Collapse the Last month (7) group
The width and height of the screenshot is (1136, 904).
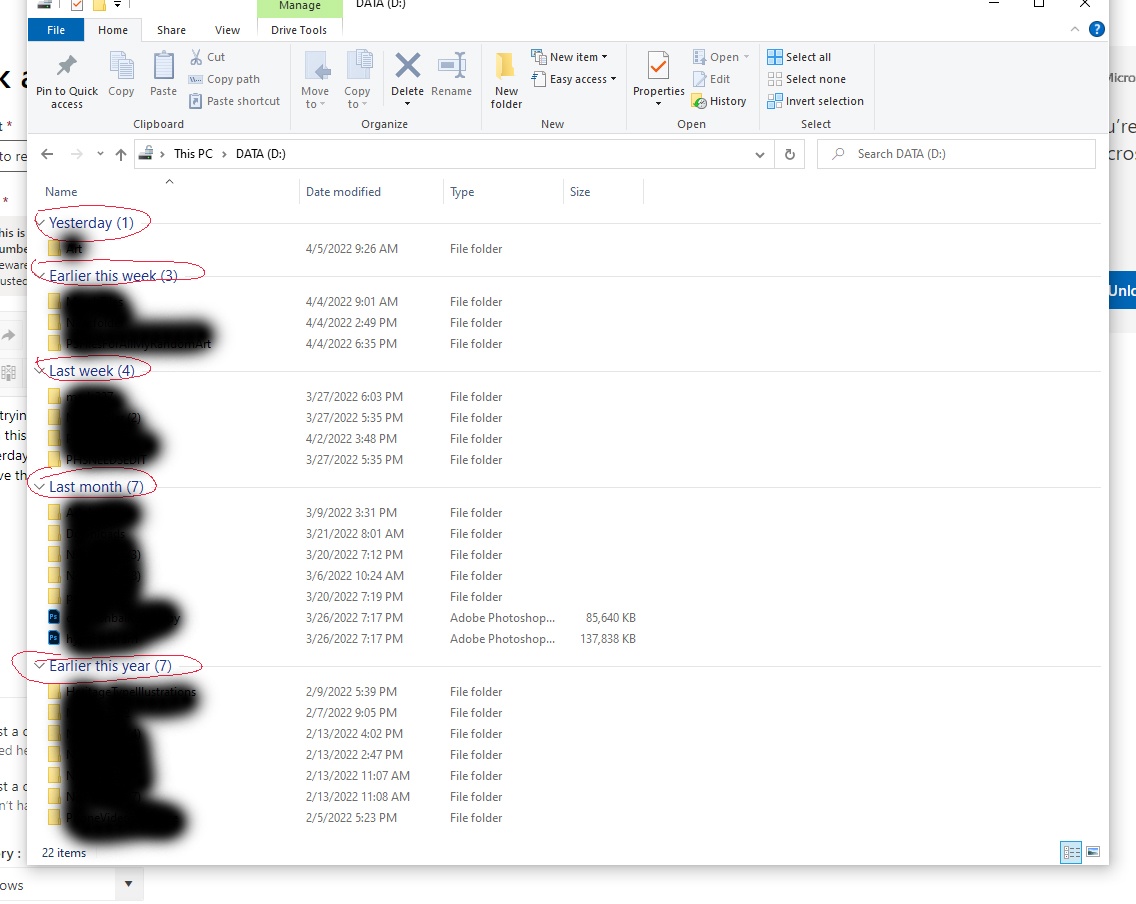pos(41,487)
